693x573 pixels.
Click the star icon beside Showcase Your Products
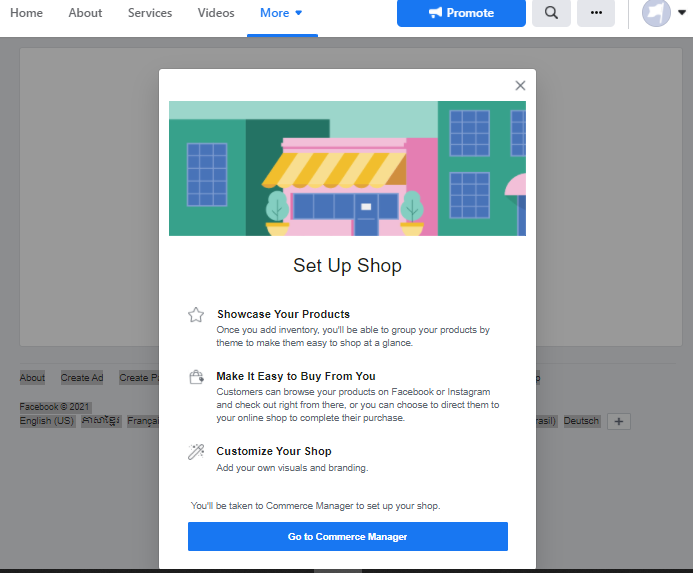pyautogui.click(x=196, y=315)
